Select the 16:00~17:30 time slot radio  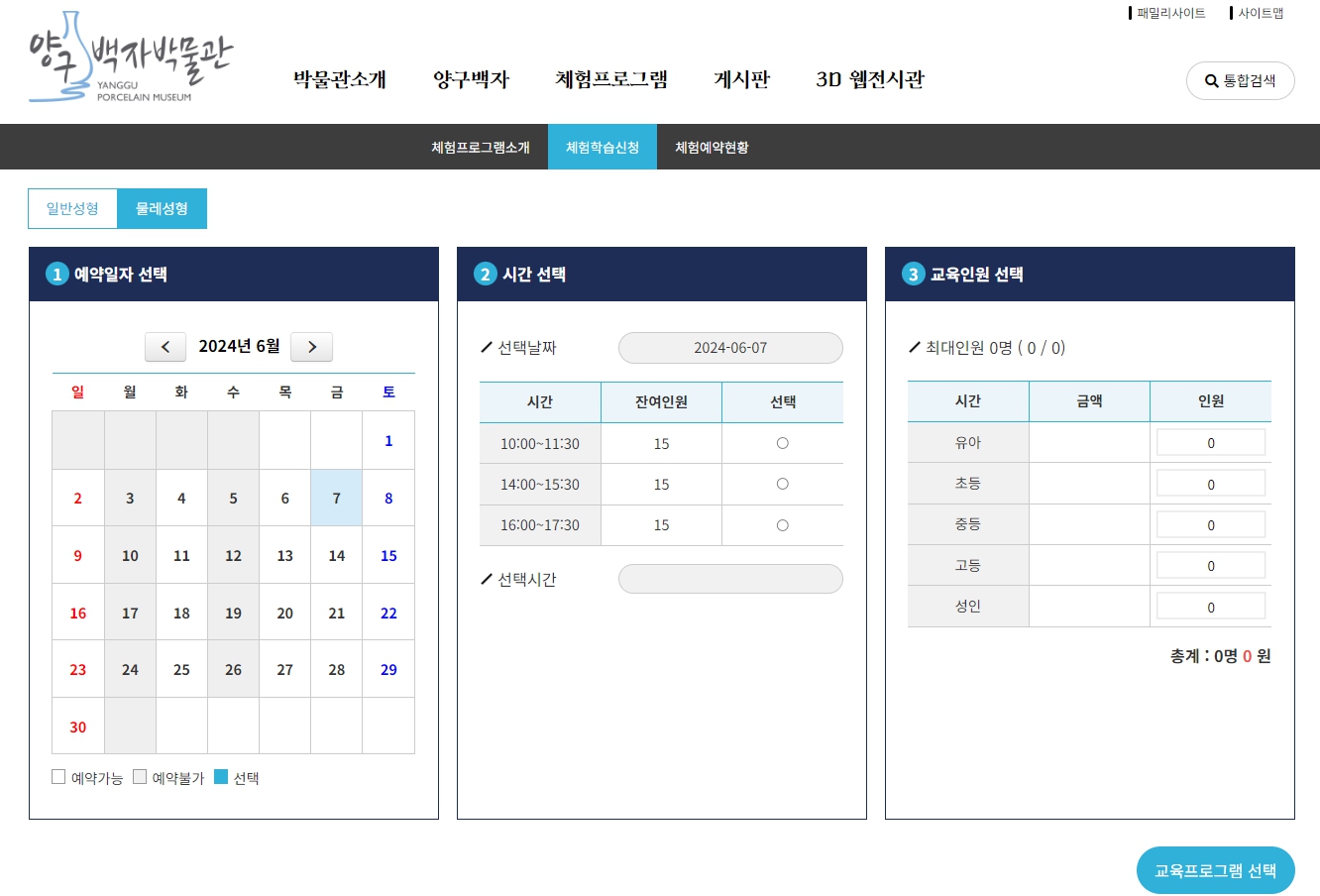782,525
